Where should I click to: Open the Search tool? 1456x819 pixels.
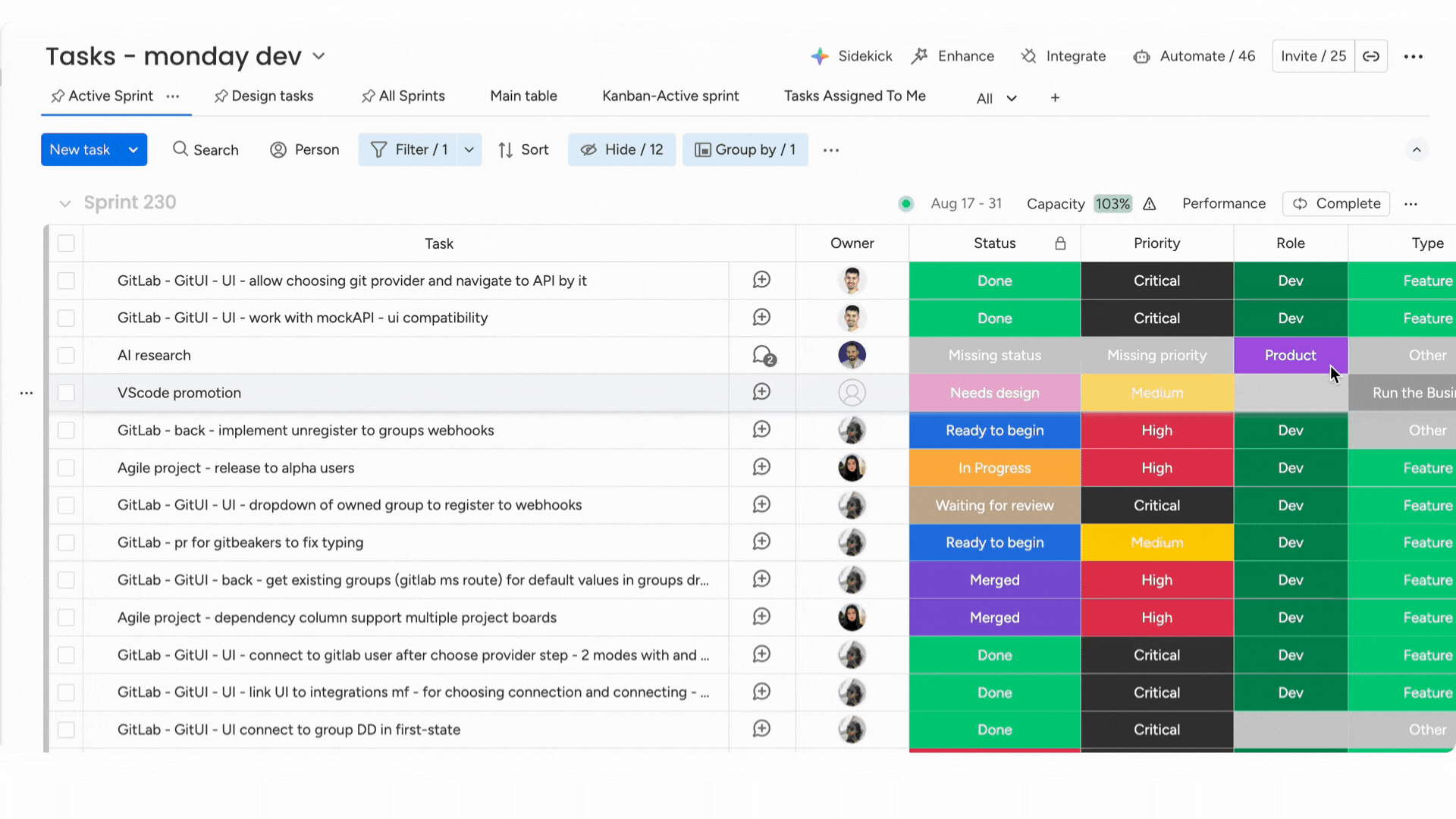point(206,150)
